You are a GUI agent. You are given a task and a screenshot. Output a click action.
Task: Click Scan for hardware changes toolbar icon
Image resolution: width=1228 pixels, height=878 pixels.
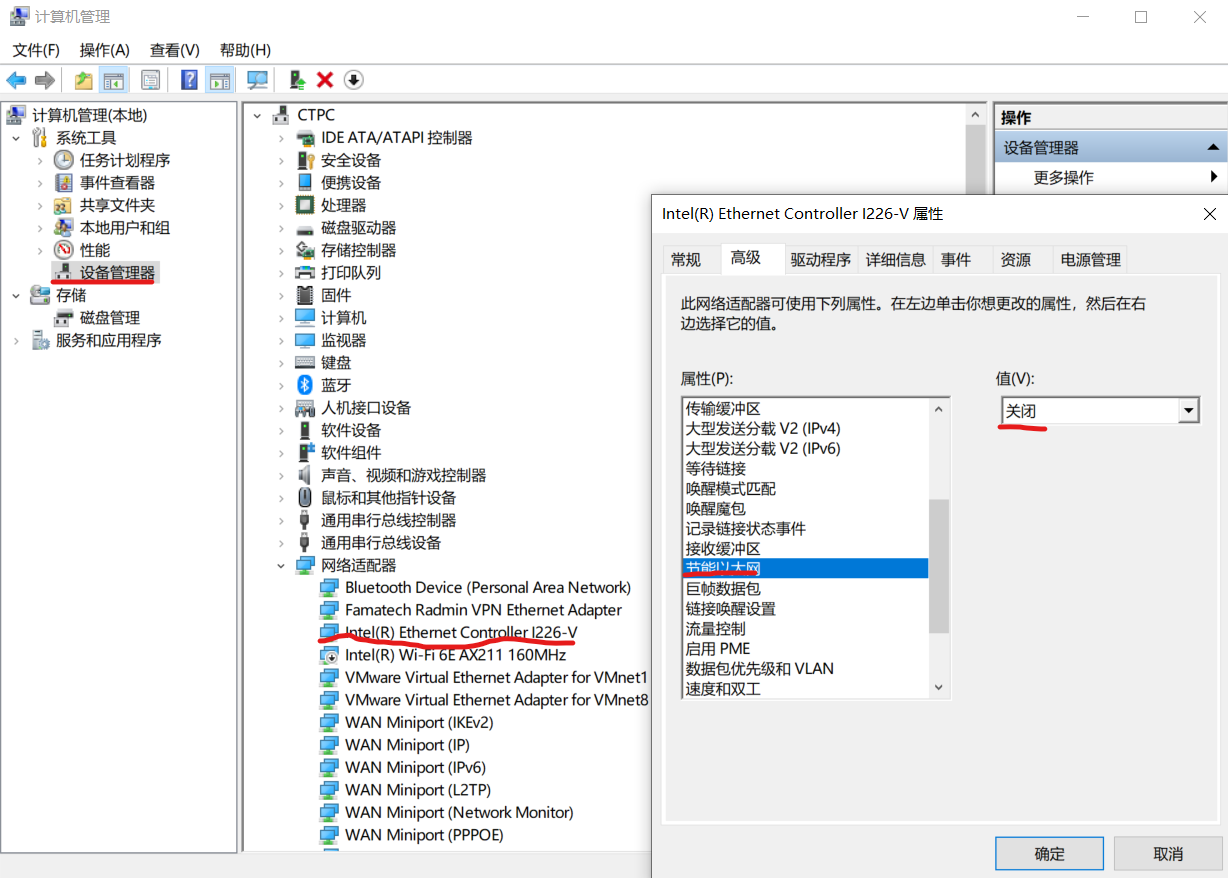(257, 80)
